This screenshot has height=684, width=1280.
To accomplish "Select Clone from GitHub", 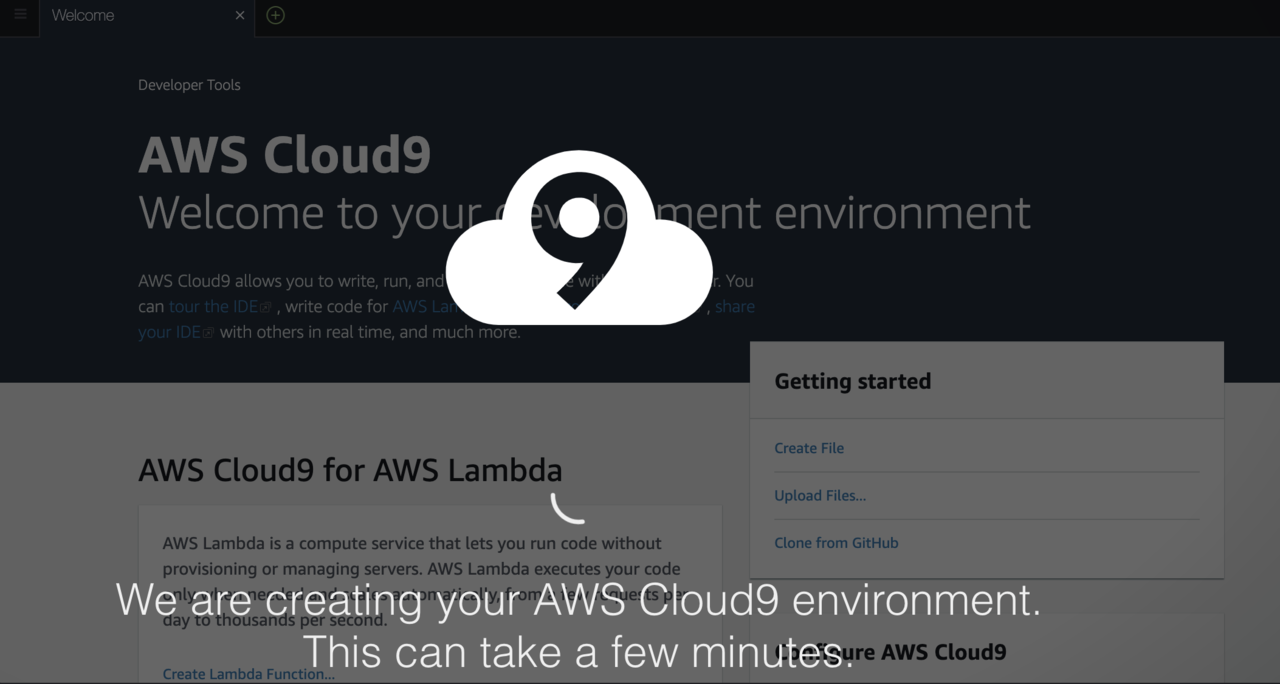I will click(x=836, y=543).
